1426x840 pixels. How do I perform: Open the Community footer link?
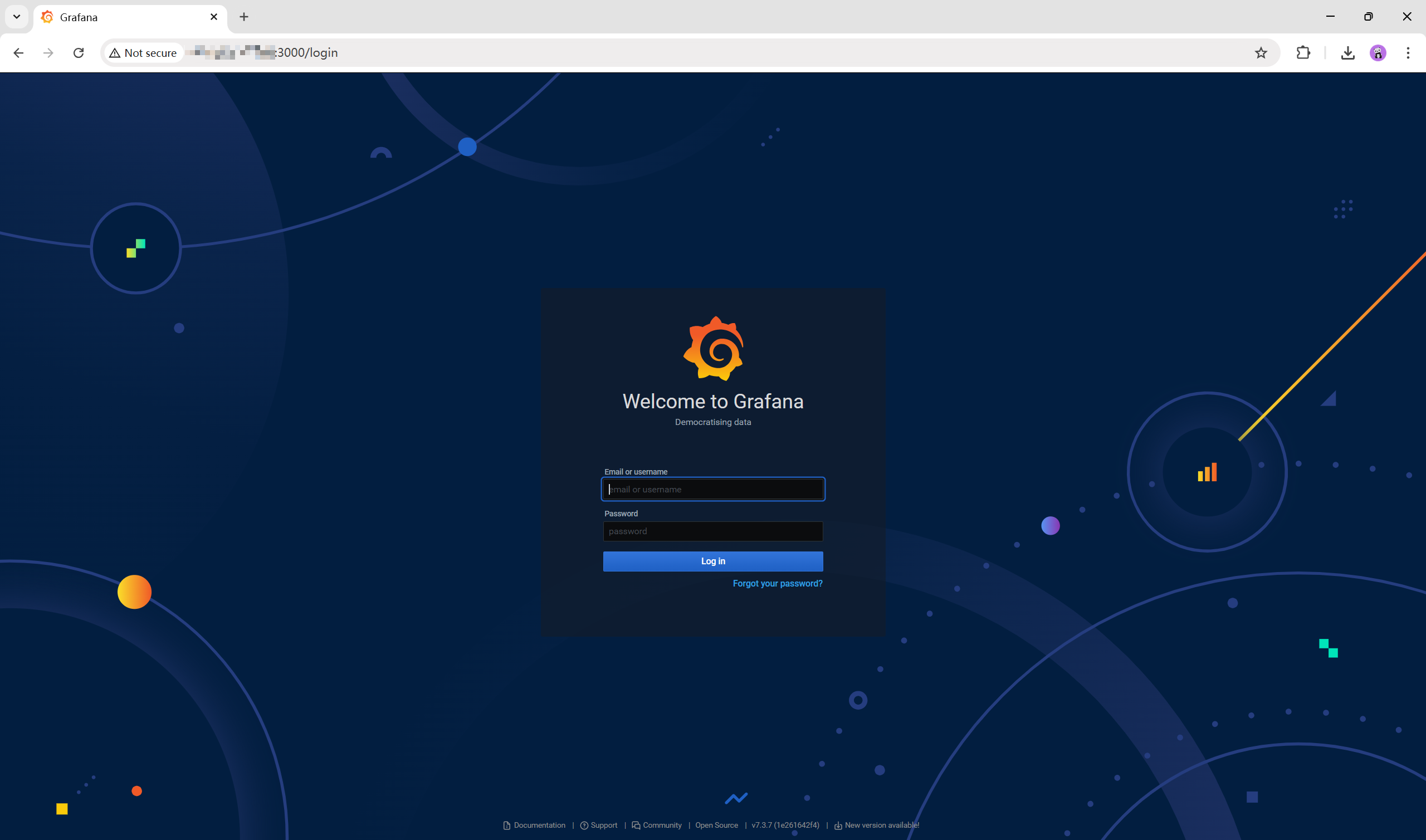(x=662, y=825)
